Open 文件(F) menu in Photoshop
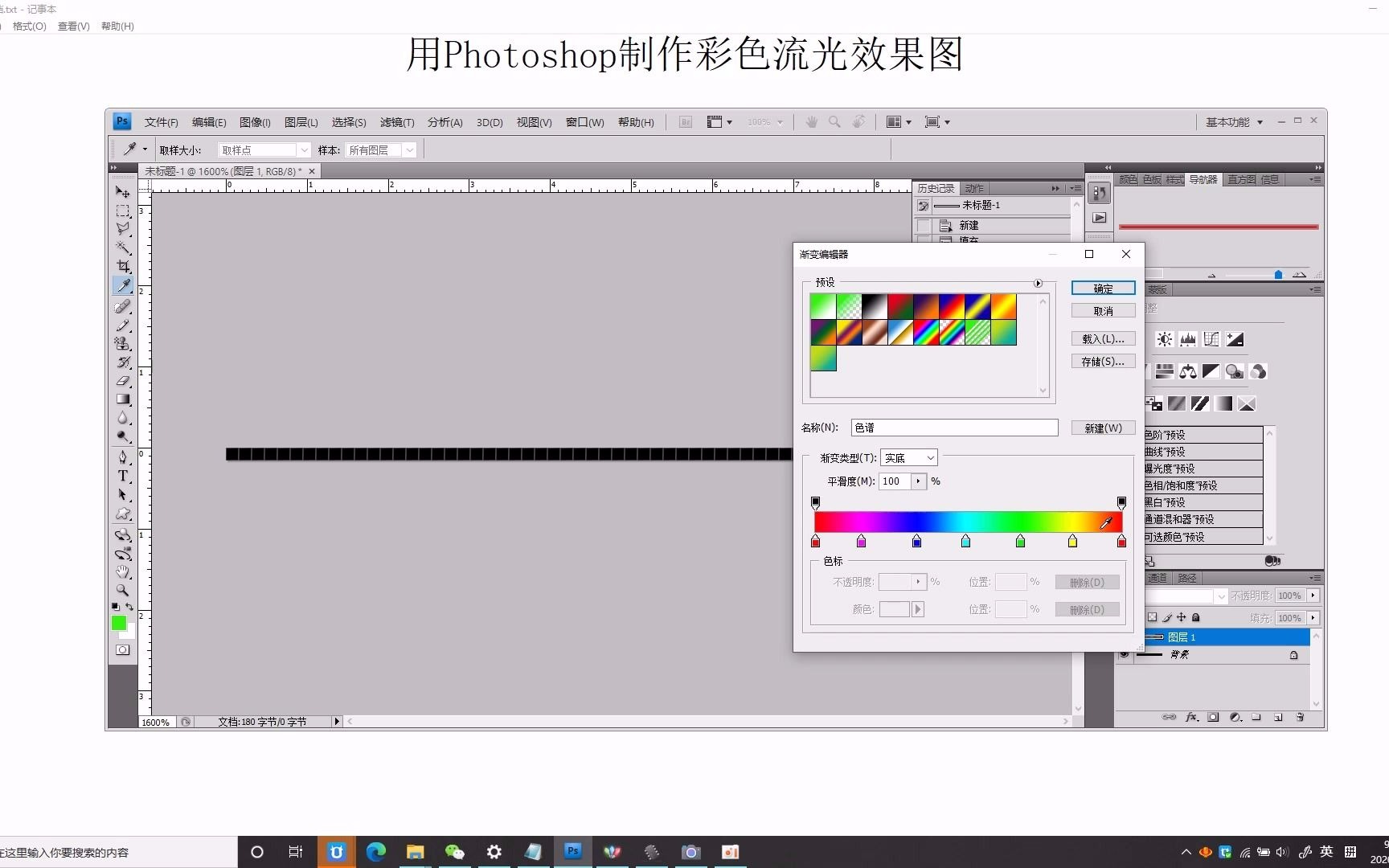The height and width of the screenshot is (868, 1389). (161, 122)
